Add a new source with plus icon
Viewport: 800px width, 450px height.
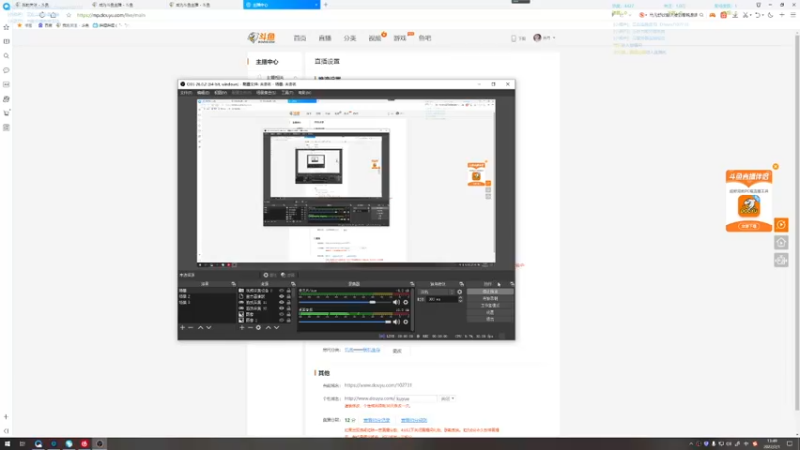tap(242, 328)
